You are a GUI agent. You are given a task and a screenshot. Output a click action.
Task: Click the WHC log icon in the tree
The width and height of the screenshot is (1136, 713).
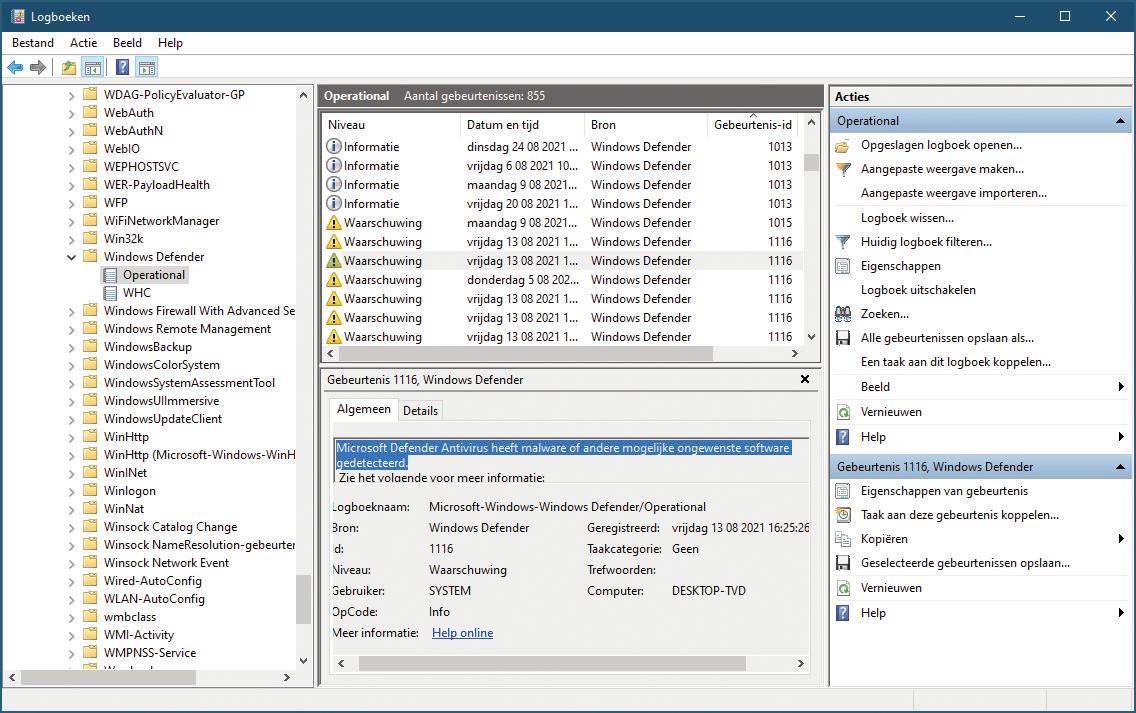click(110, 293)
